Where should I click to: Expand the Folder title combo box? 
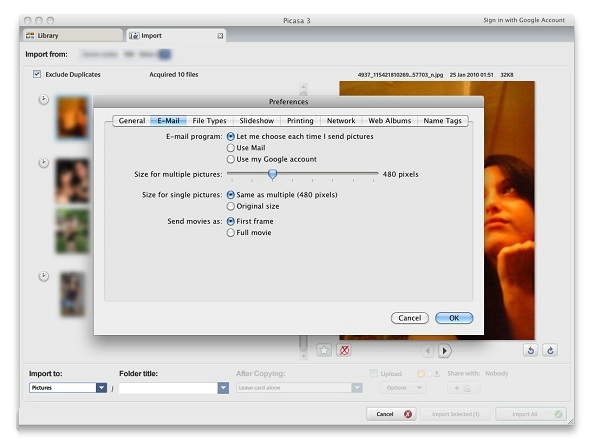[223, 388]
